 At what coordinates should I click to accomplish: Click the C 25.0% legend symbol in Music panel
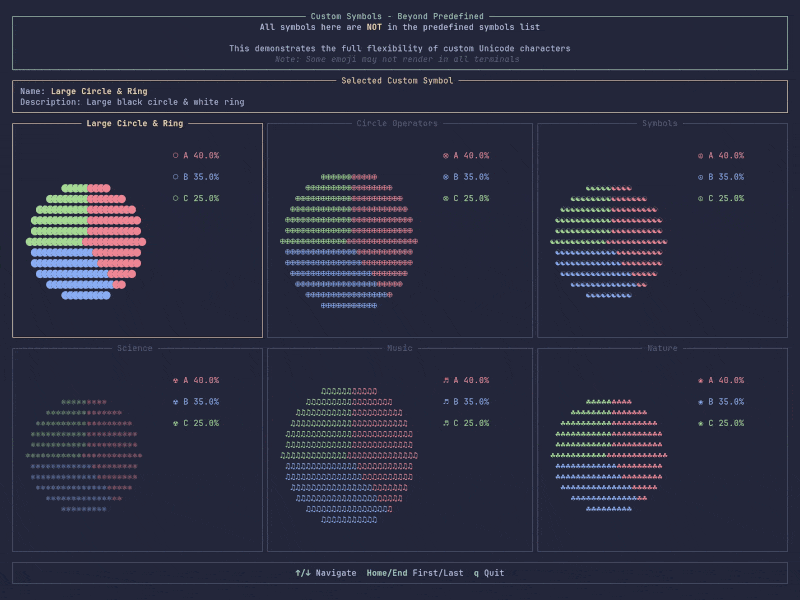point(446,424)
